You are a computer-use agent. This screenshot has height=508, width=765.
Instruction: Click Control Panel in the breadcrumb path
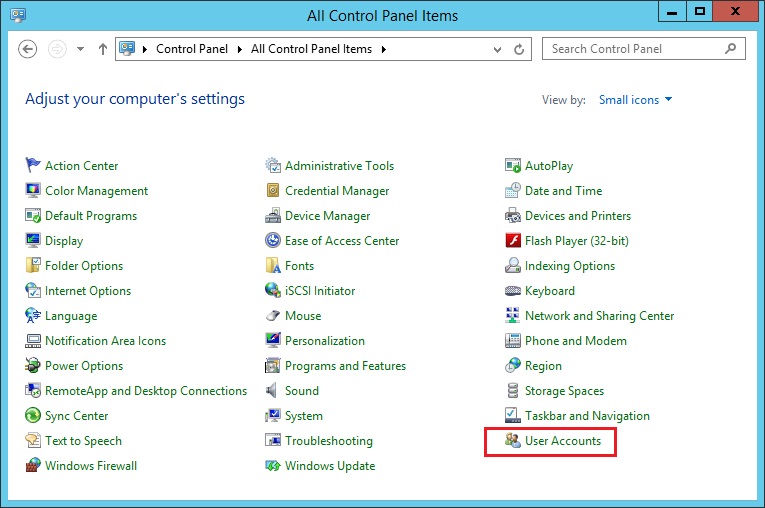click(192, 49)
